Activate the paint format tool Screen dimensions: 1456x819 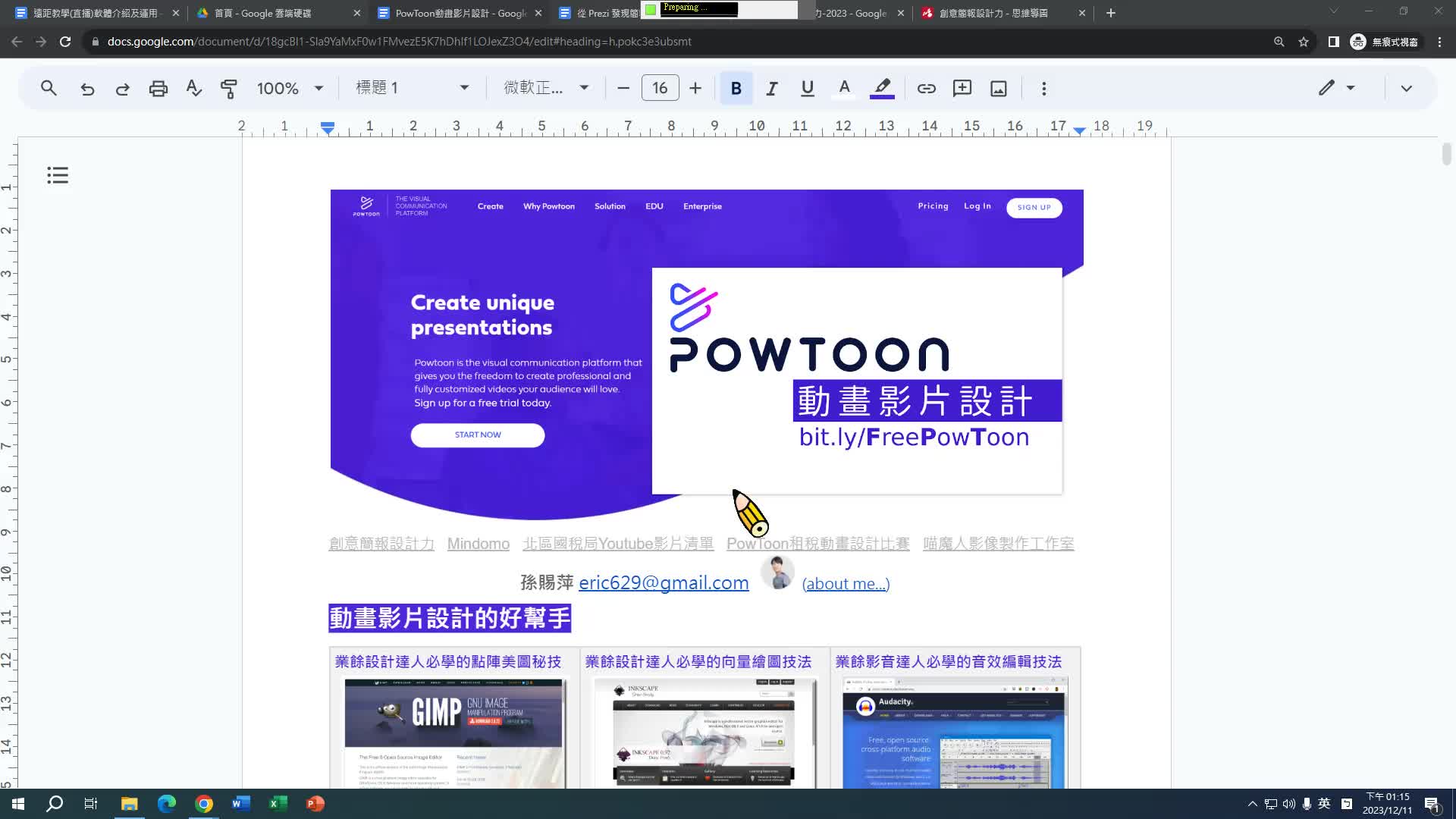228,88
